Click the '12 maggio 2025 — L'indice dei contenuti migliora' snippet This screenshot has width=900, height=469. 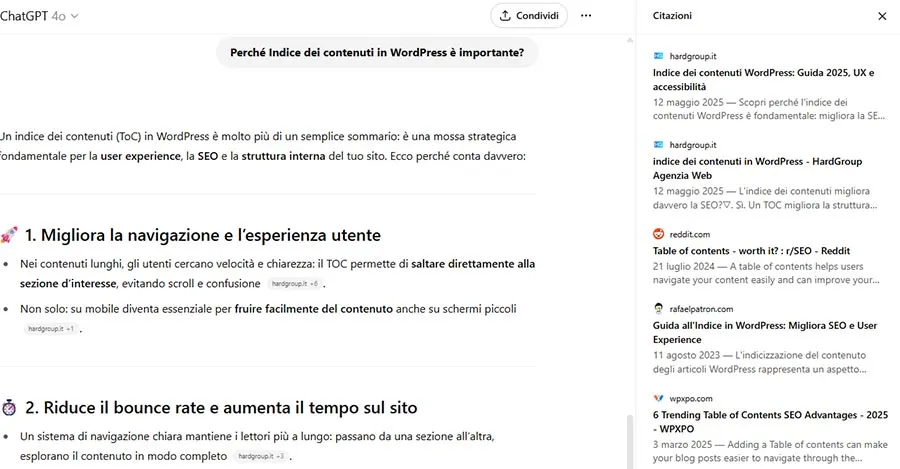(x=765, y=198)
